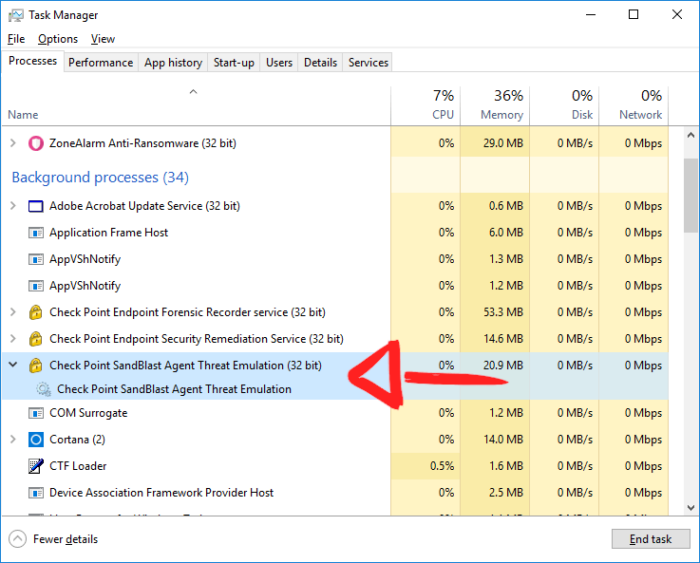Sort by the CPU column header

point(425,106)
